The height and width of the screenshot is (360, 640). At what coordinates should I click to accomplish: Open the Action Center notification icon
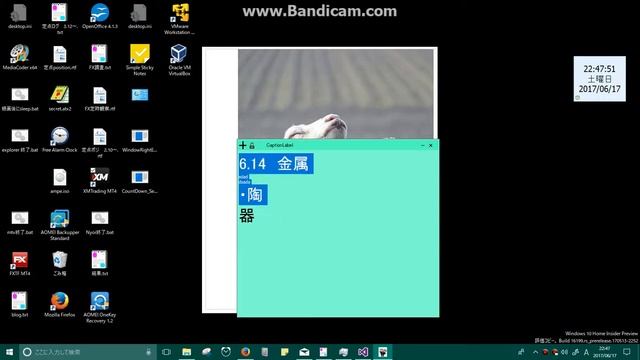627,352
